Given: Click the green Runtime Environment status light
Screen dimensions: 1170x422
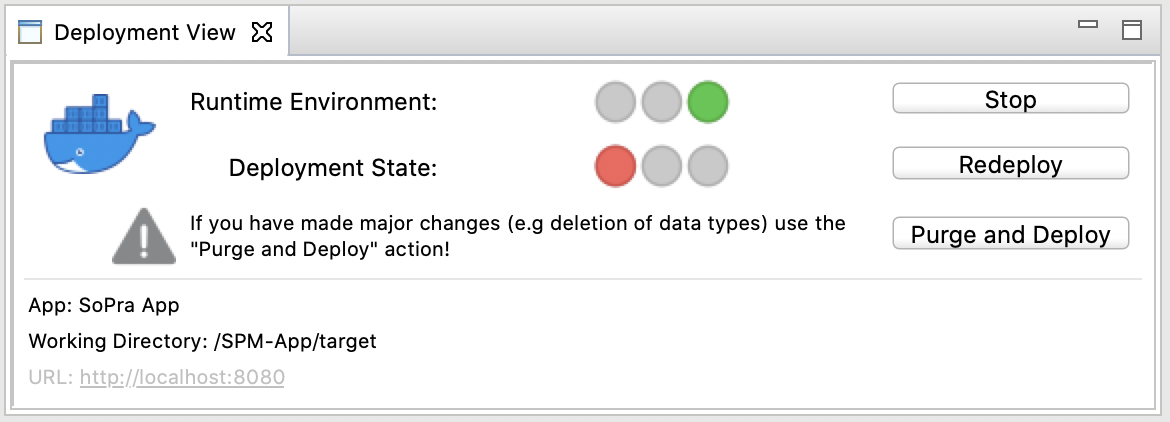Looking at the screenshot, I should click(708, 102).
